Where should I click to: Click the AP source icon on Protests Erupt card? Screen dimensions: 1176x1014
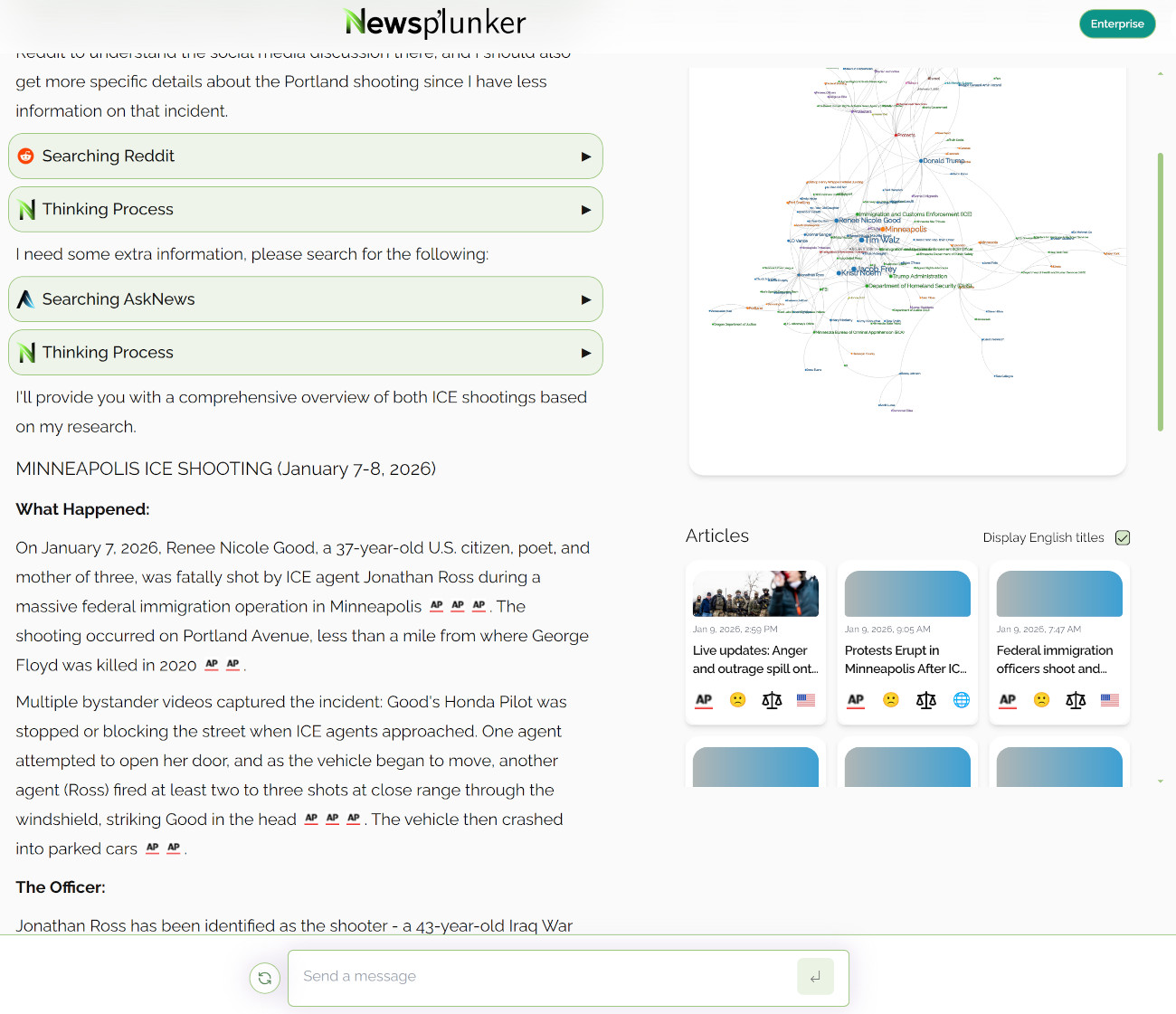856,700
